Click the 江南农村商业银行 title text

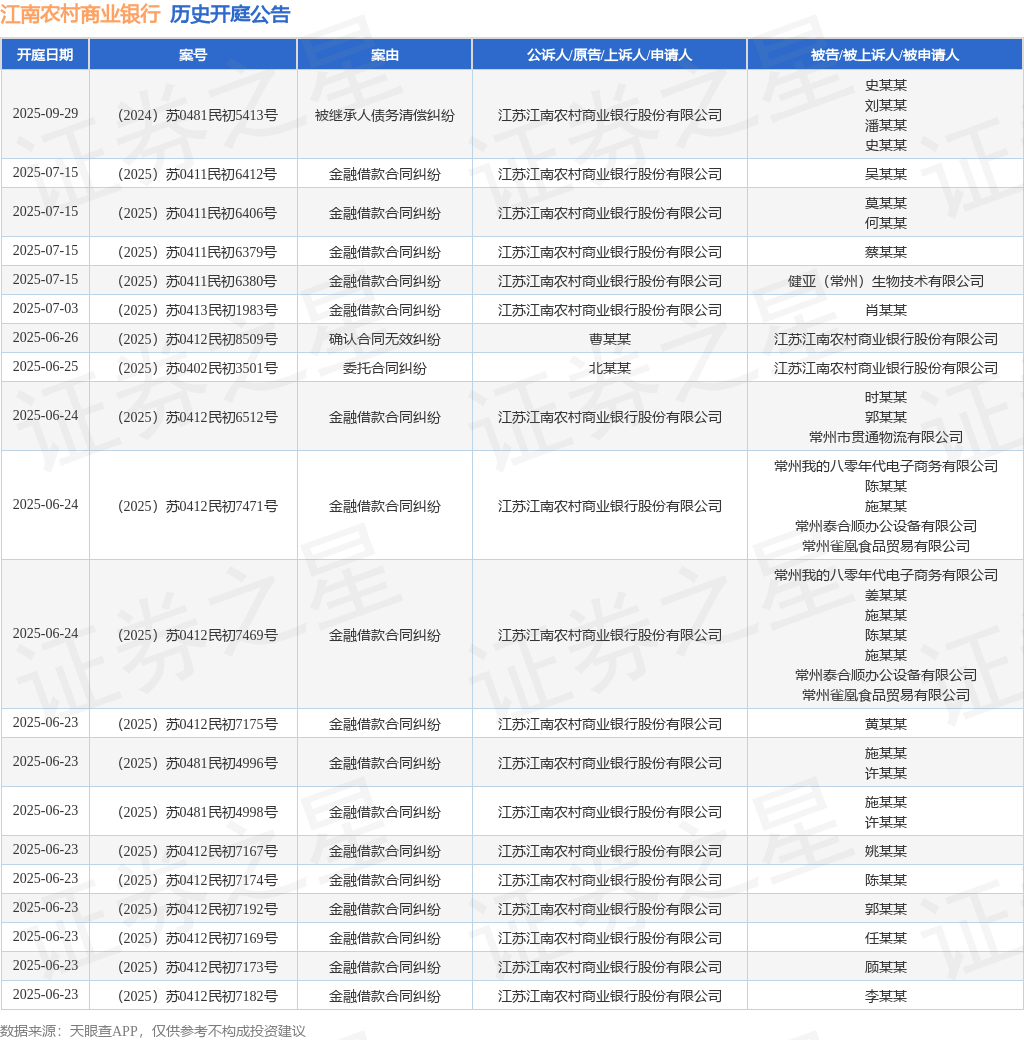80,14
